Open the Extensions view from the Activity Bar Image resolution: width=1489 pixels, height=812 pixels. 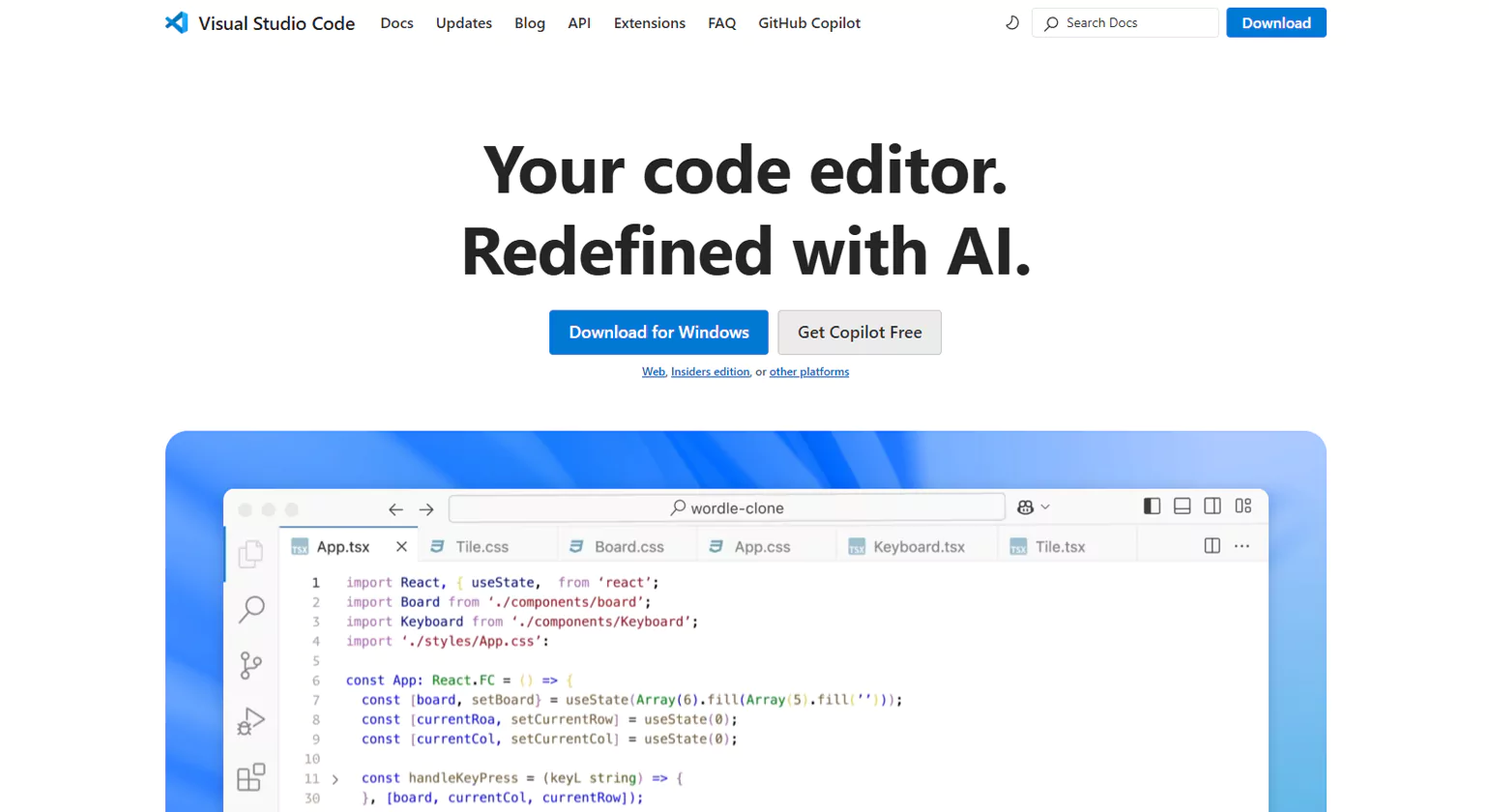tap(251, 777)
